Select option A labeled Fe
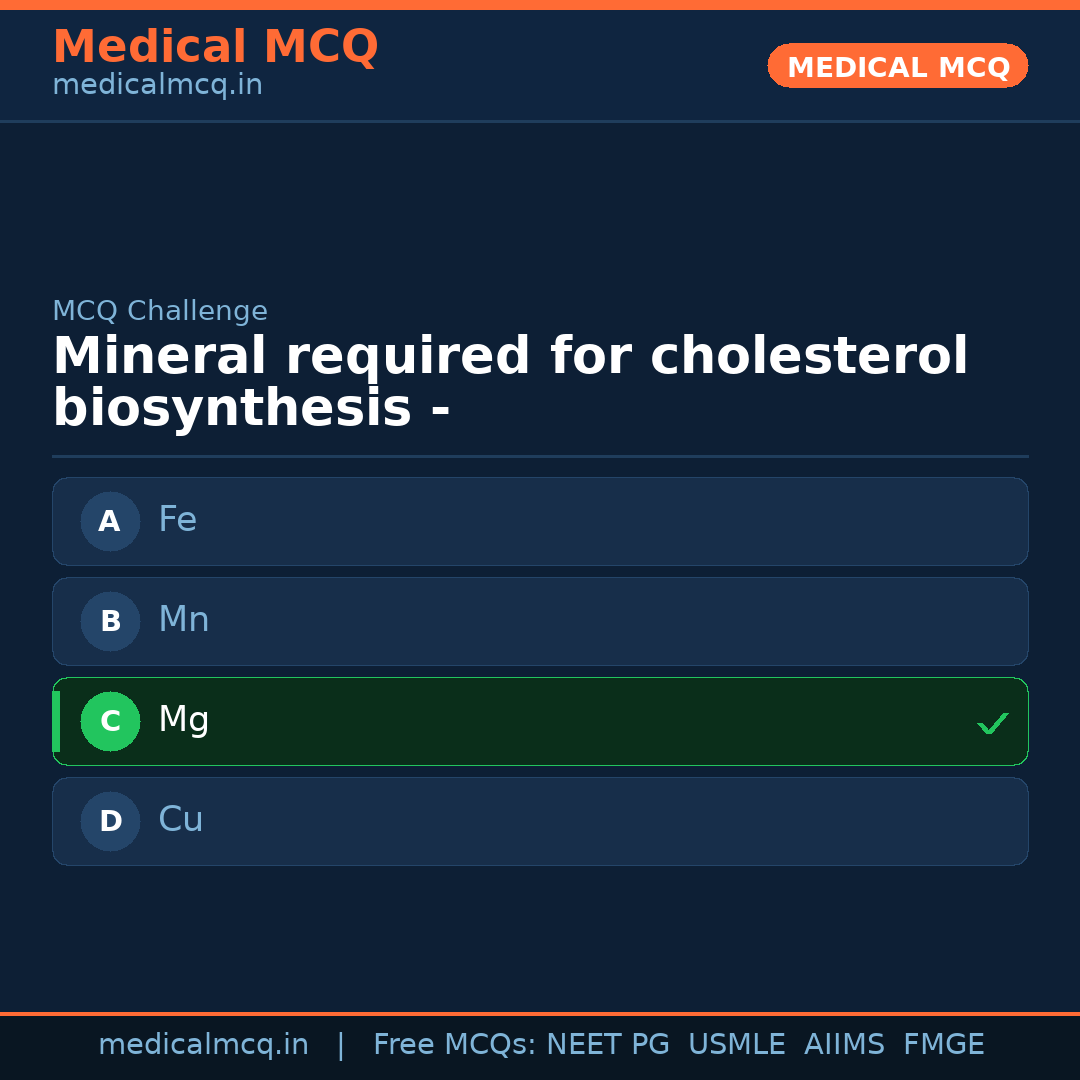The height and width of the screenshot is (1080, 1080). (x=540, y=521)
